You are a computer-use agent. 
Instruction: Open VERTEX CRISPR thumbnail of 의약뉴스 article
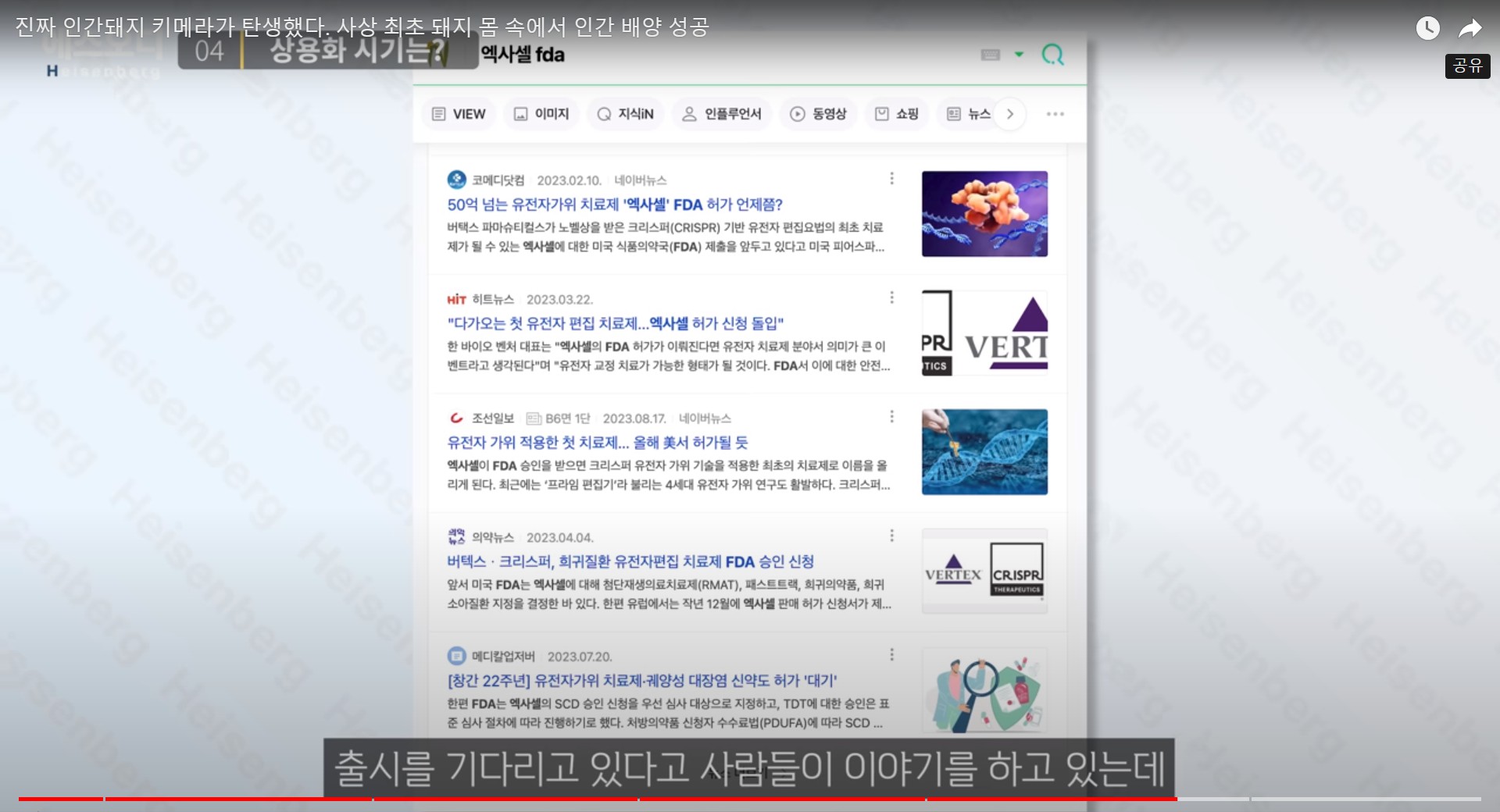pyautogui.click(x=984, y=571)
